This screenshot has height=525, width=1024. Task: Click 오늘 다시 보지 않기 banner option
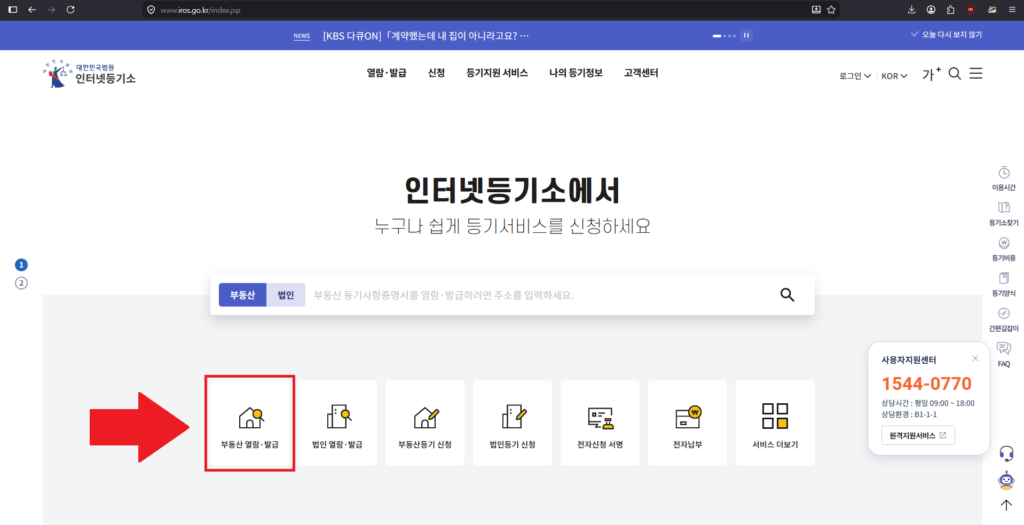point(946,35)
